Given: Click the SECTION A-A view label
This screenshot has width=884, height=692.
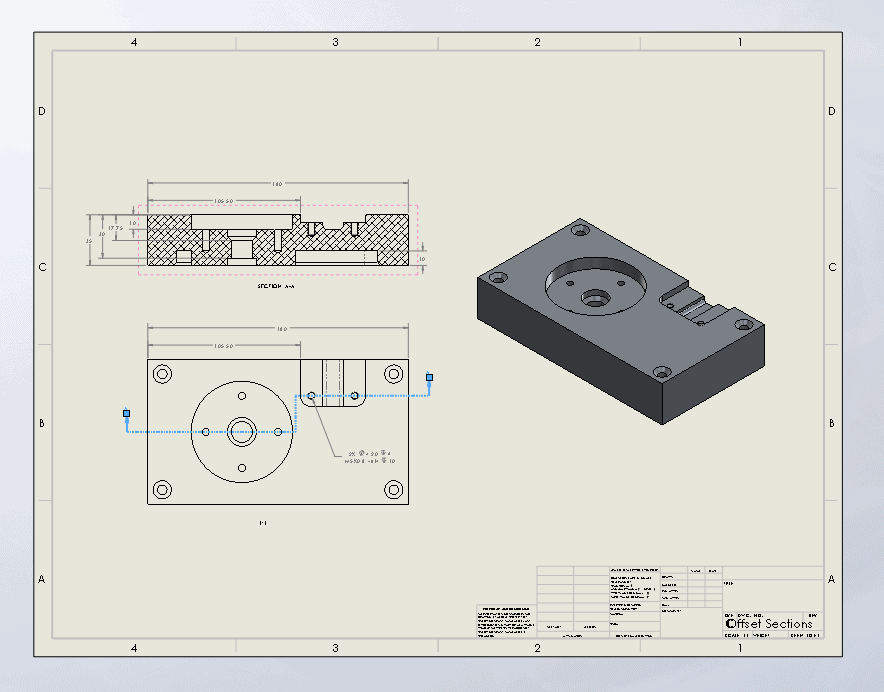Looking at the screenshot, I should point(275,283).
